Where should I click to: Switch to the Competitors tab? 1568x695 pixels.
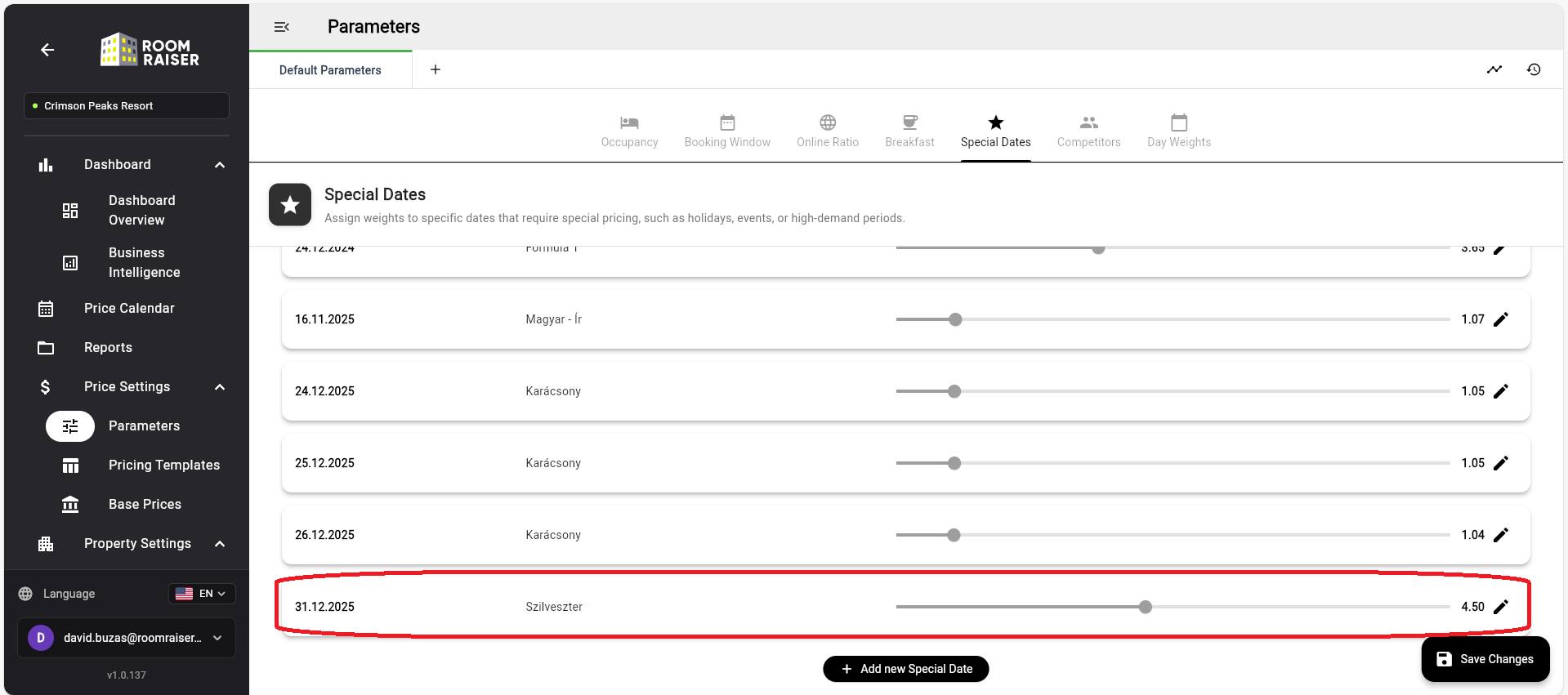tap(1088, 131)
